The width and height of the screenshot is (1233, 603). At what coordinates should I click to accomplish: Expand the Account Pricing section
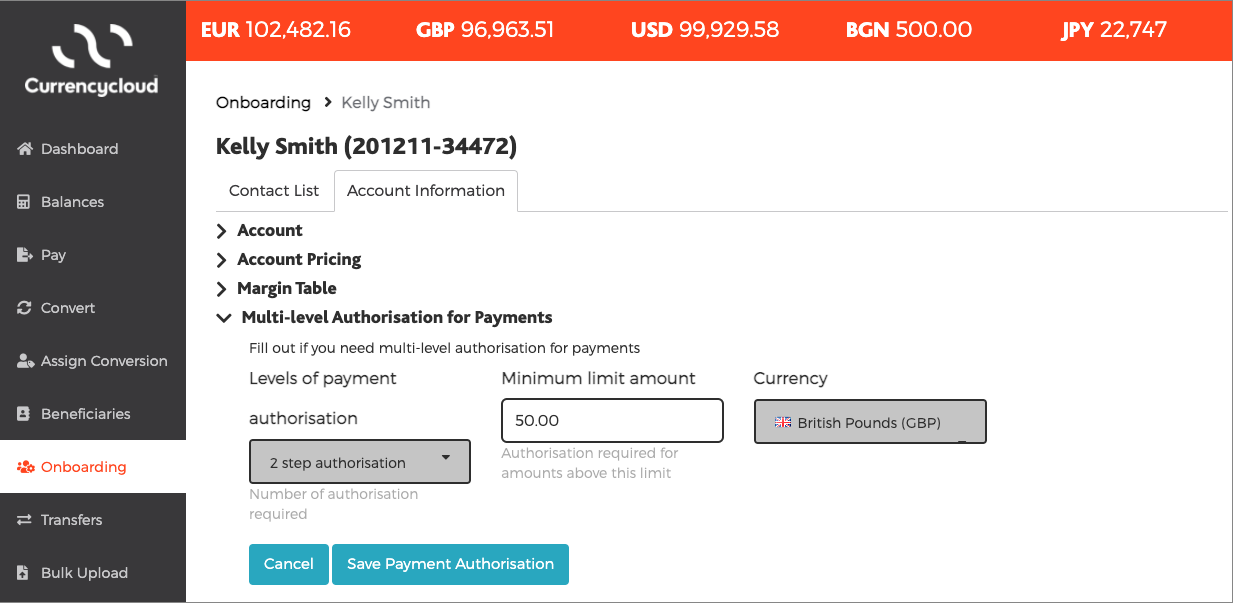[x=222, y=260]
